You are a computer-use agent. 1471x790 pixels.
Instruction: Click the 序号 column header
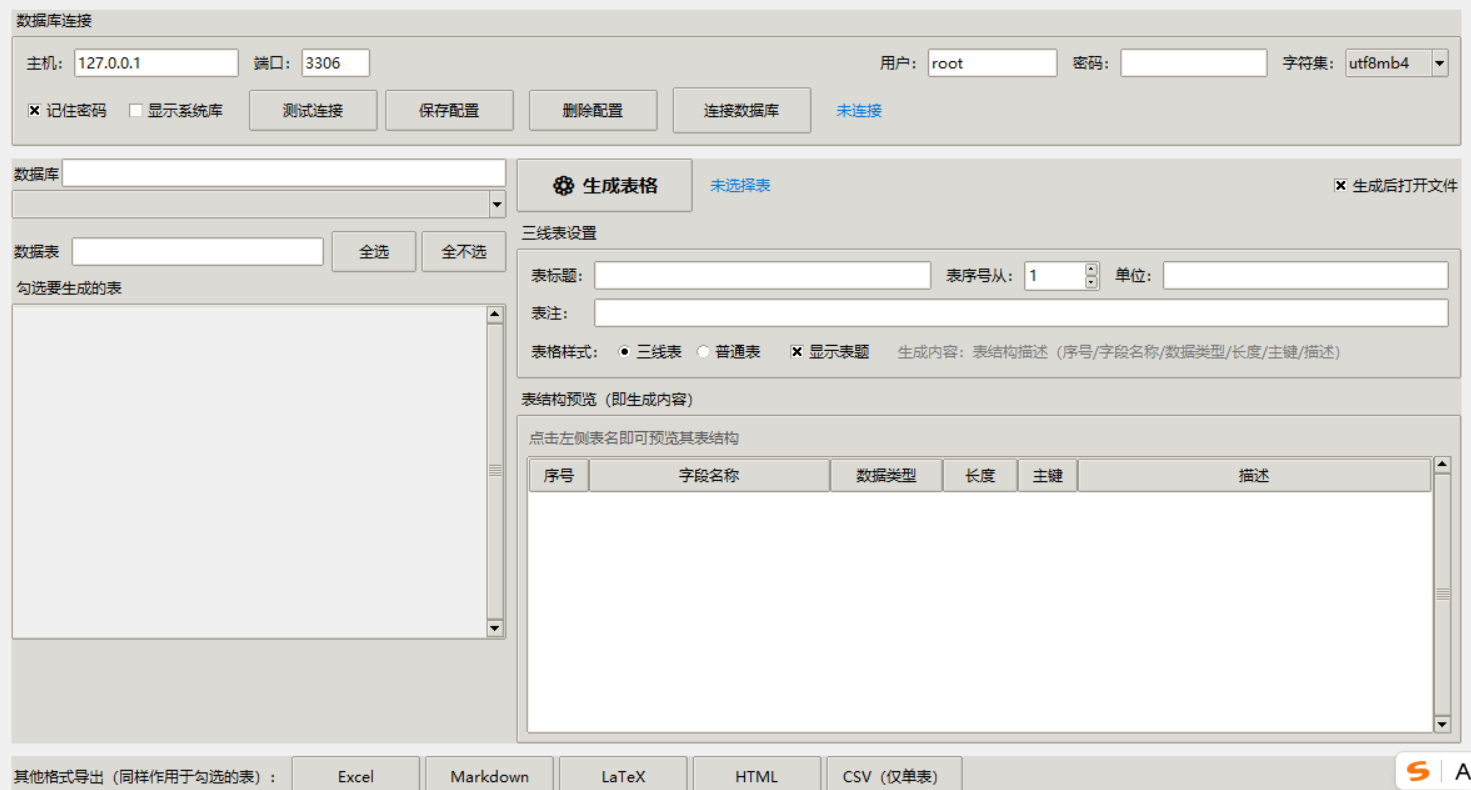[559, 476]
